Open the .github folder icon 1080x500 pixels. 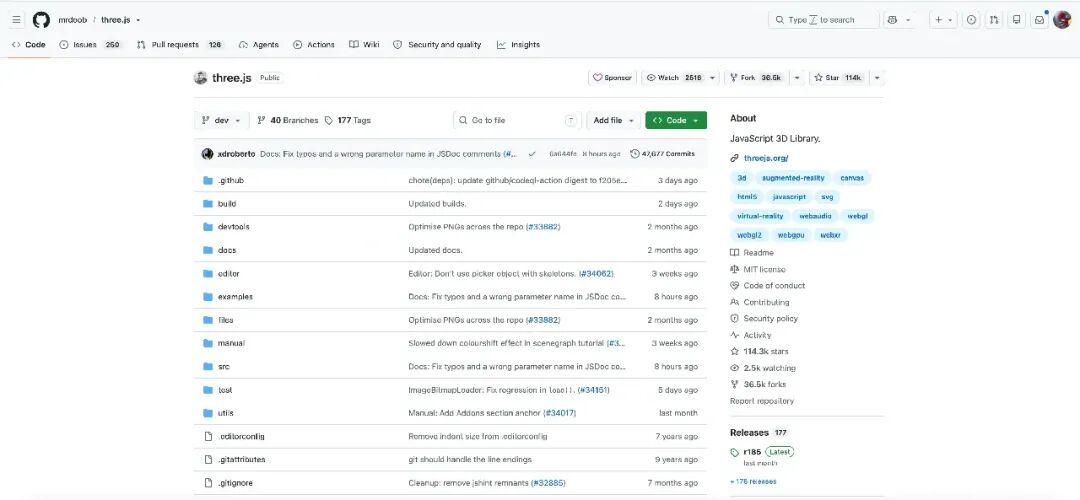click(x=208, y=180)
